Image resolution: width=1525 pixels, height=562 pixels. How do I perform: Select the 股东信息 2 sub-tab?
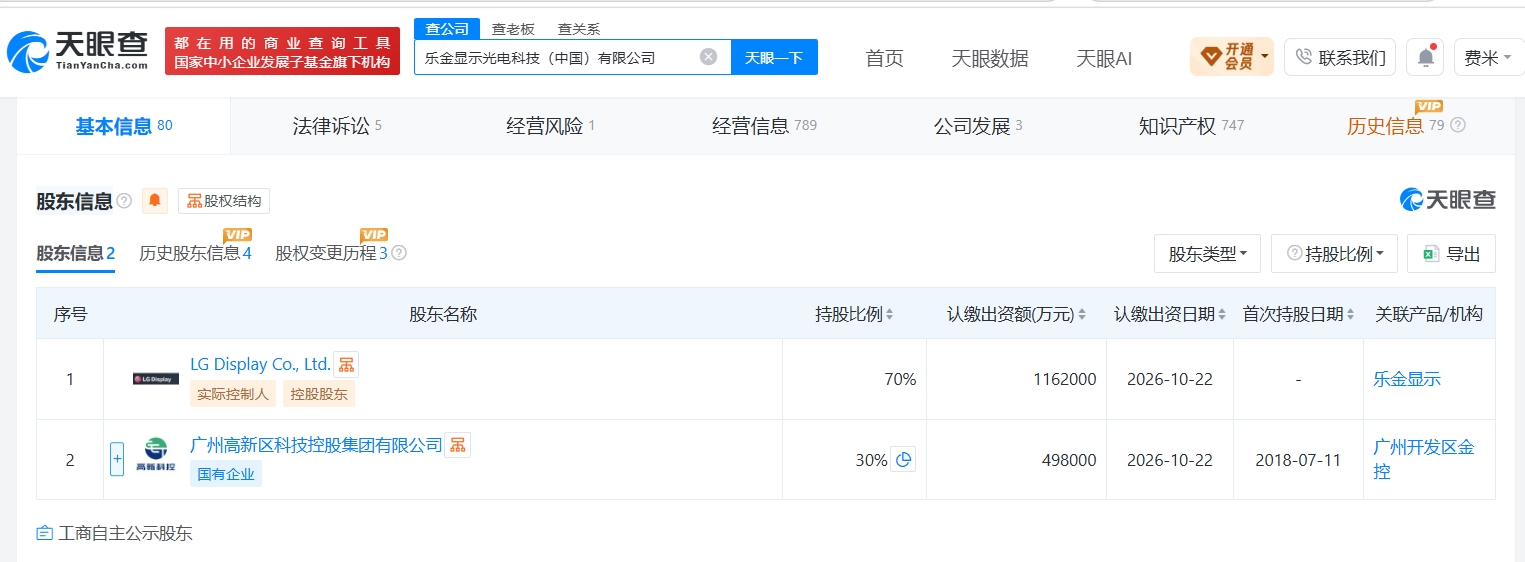point(76,253)
